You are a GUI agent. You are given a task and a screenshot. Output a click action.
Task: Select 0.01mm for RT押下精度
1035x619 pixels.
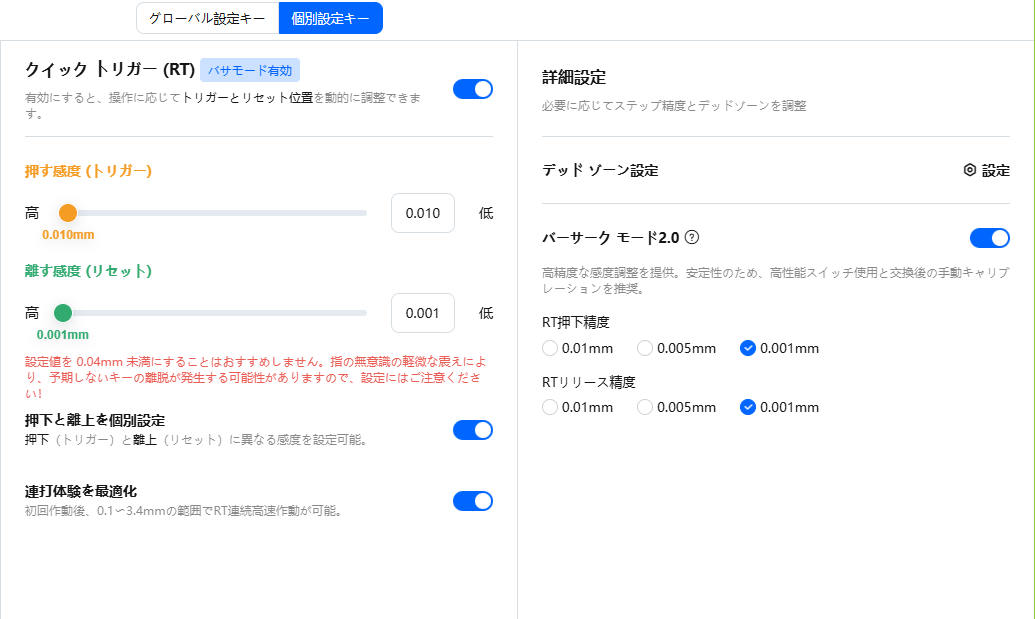[x=549, y=348]
